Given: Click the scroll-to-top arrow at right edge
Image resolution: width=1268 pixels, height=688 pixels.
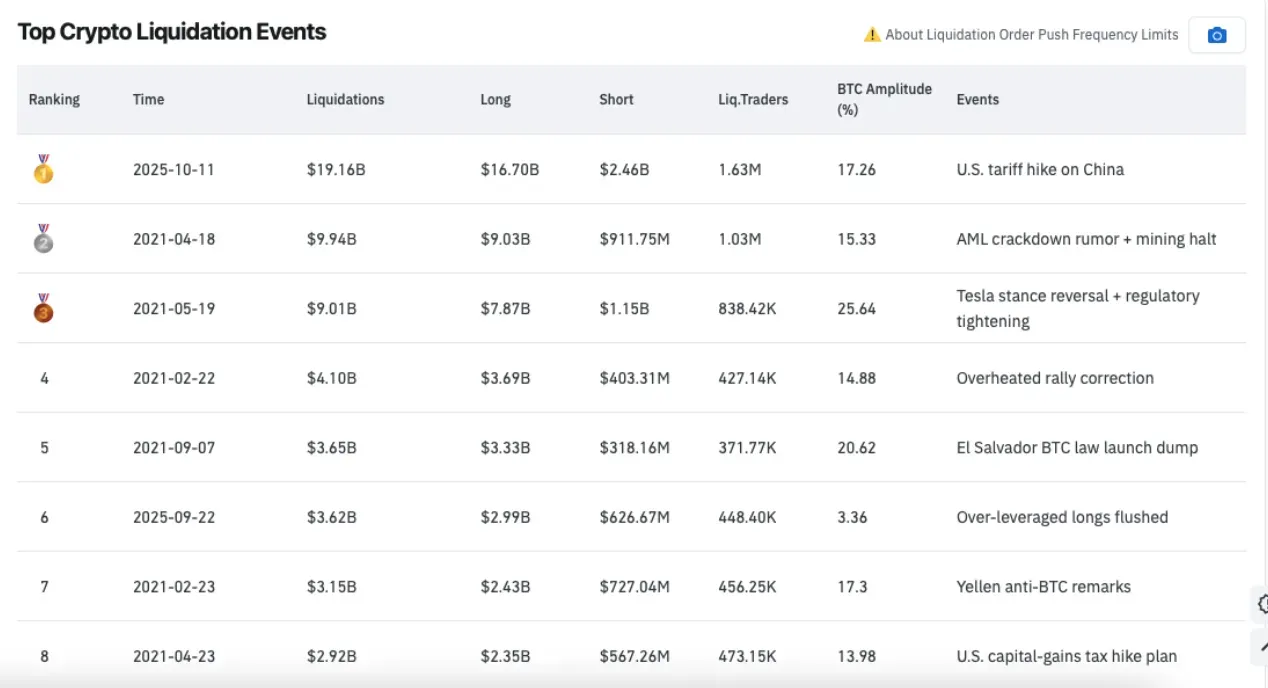Looking at the screenshot, I should (1262, 645).
